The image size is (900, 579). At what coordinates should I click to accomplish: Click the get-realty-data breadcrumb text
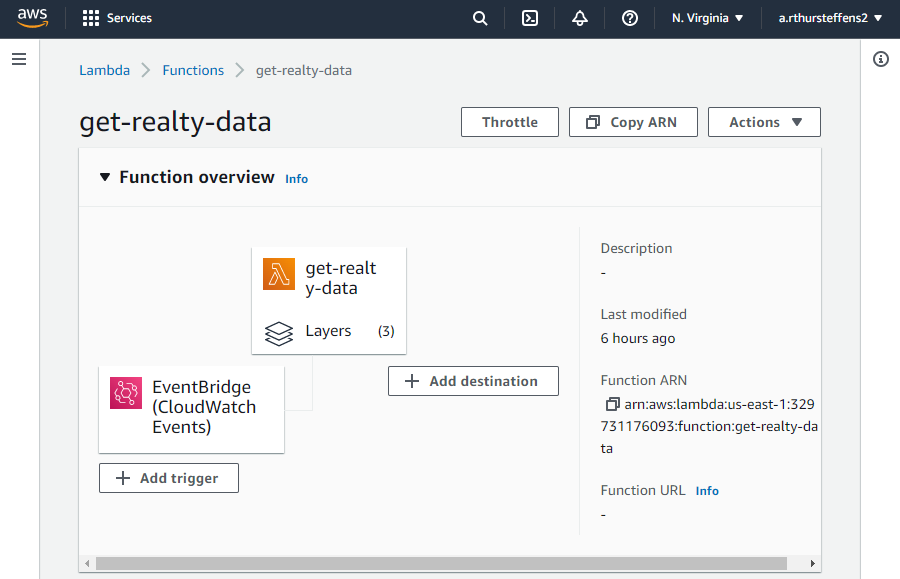pyautogui.click(x=304, y=71)
